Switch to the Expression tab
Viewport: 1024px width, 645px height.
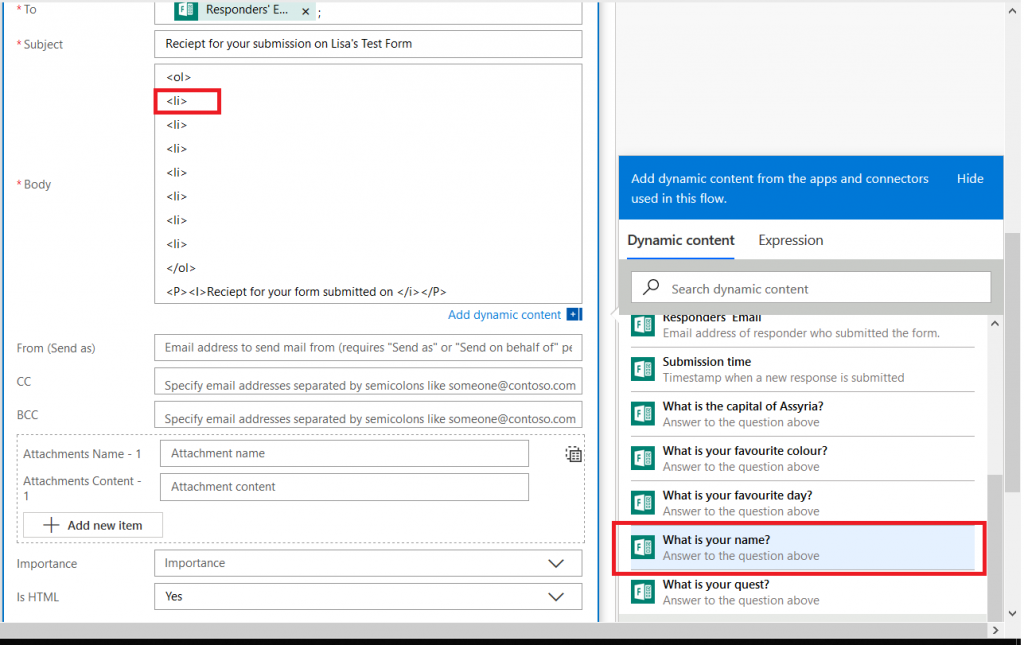(x=790, y=240)
